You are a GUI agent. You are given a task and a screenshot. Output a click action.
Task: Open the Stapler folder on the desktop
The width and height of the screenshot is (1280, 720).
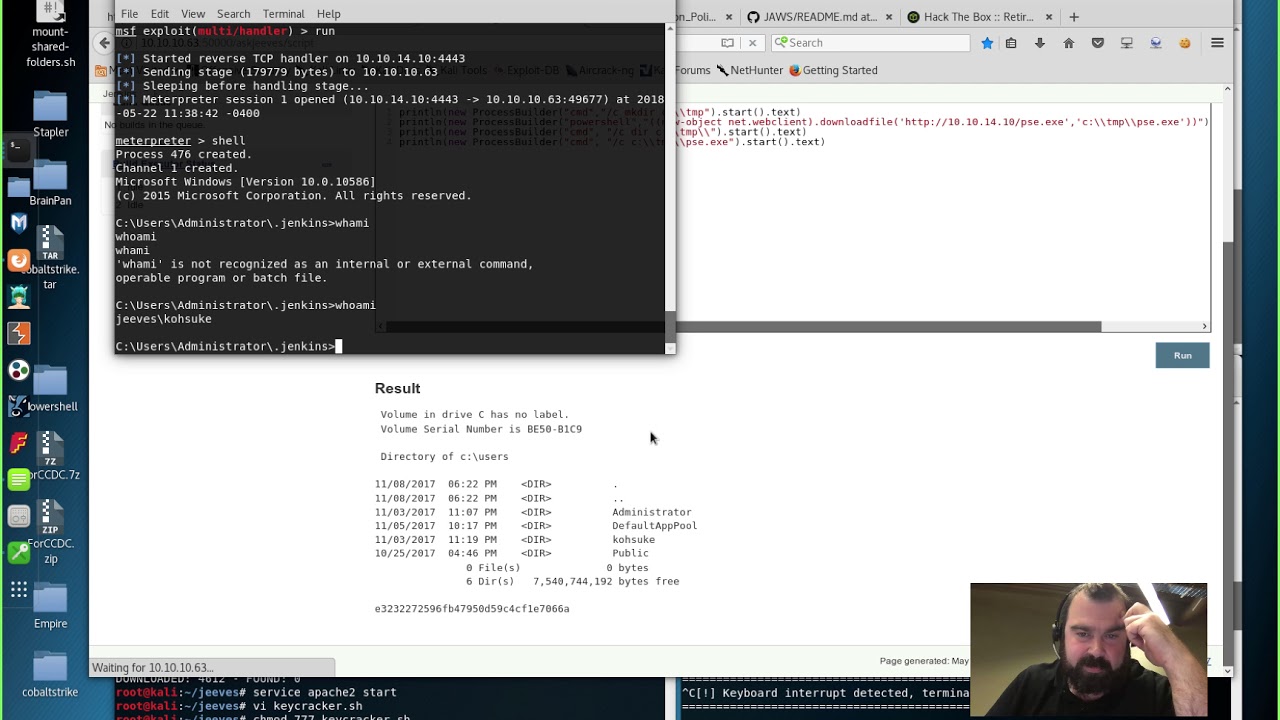(x=50, y=113)
